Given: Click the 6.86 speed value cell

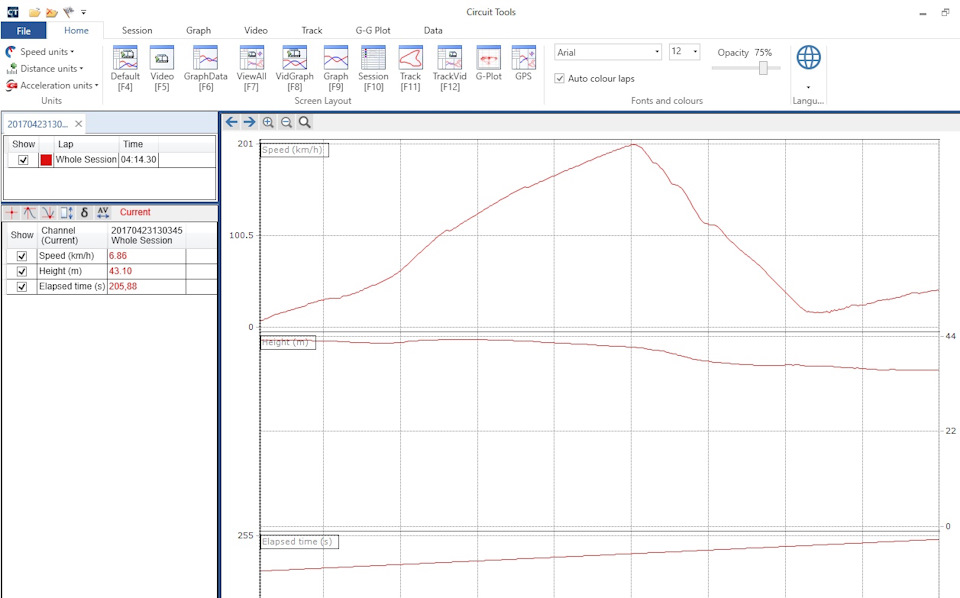Looking at the screenshot, I should point(146,256).
